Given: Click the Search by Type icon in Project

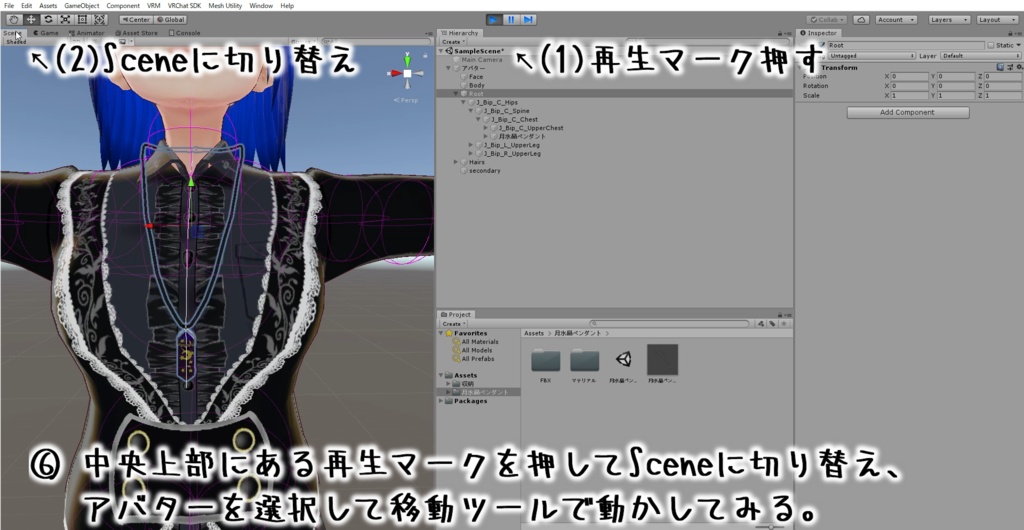Looking at the screenshot, I should (x=760, y=324).
